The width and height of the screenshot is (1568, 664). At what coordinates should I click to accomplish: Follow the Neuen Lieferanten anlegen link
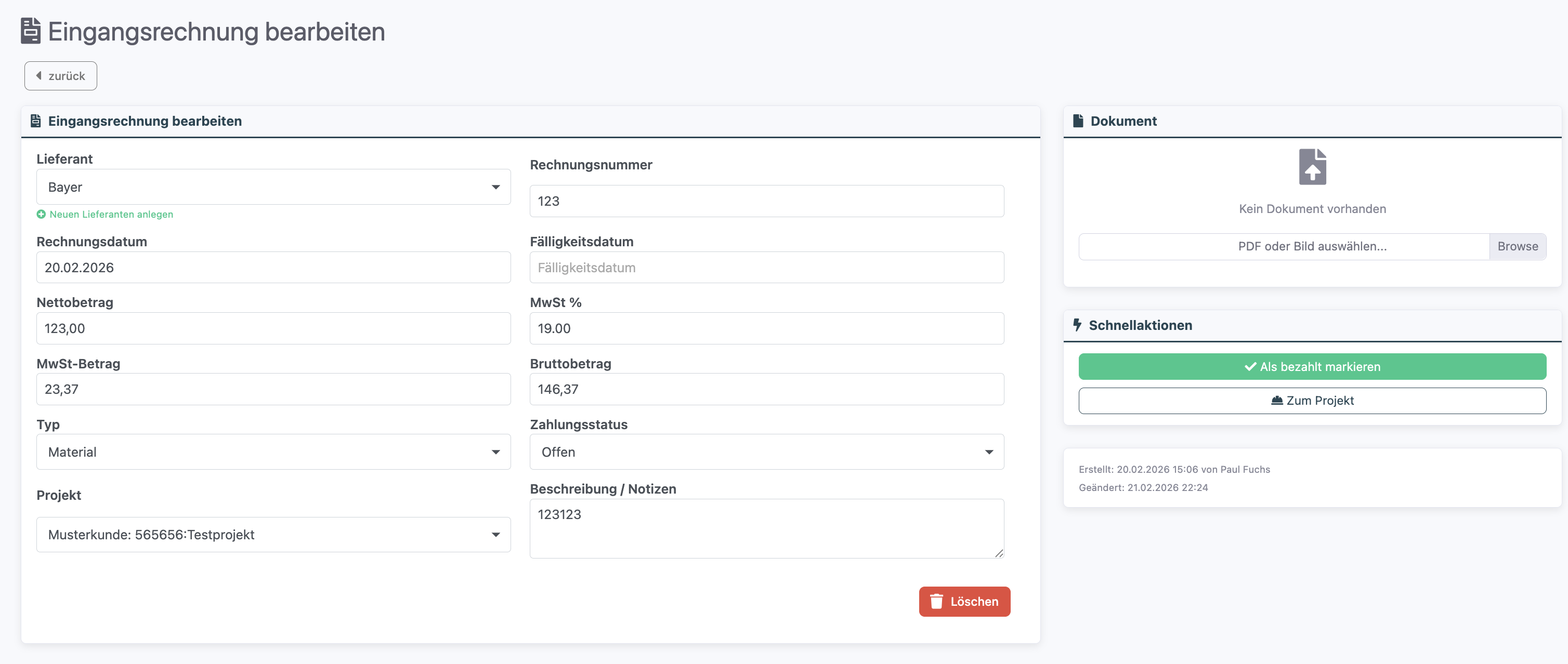click(x=111, y=214)
